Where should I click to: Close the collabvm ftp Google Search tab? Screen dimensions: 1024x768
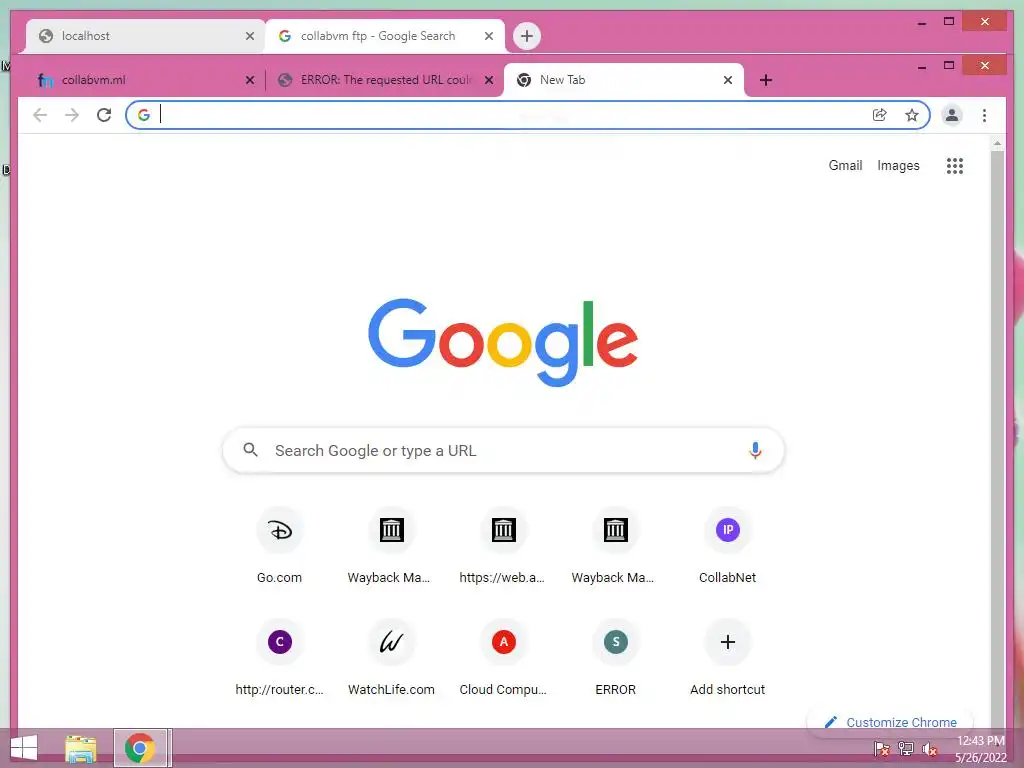point(488,37)
